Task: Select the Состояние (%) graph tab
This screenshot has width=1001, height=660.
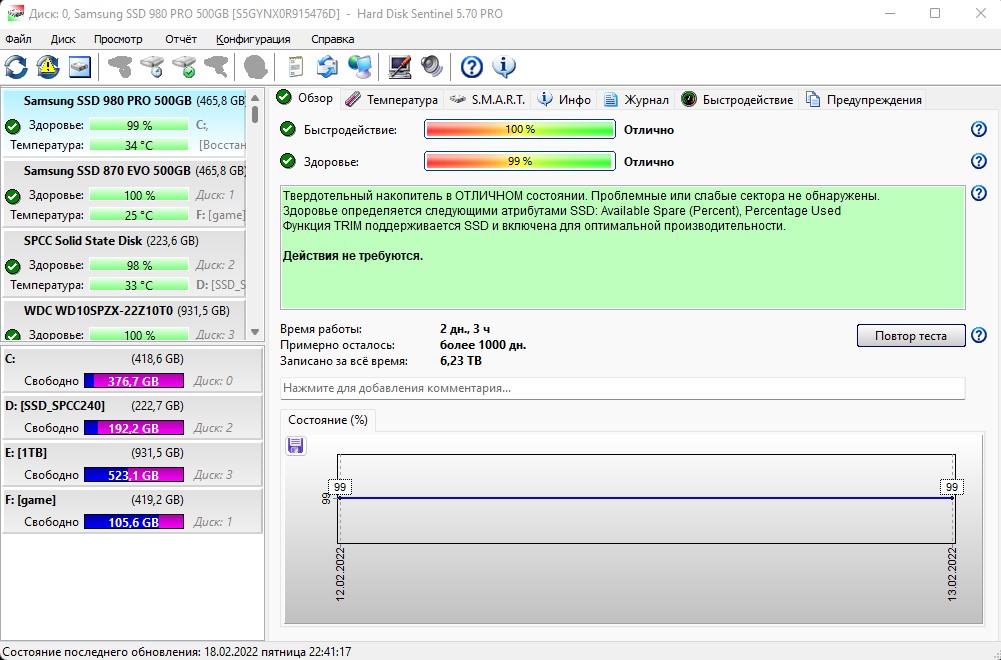Action: point(327,420)
